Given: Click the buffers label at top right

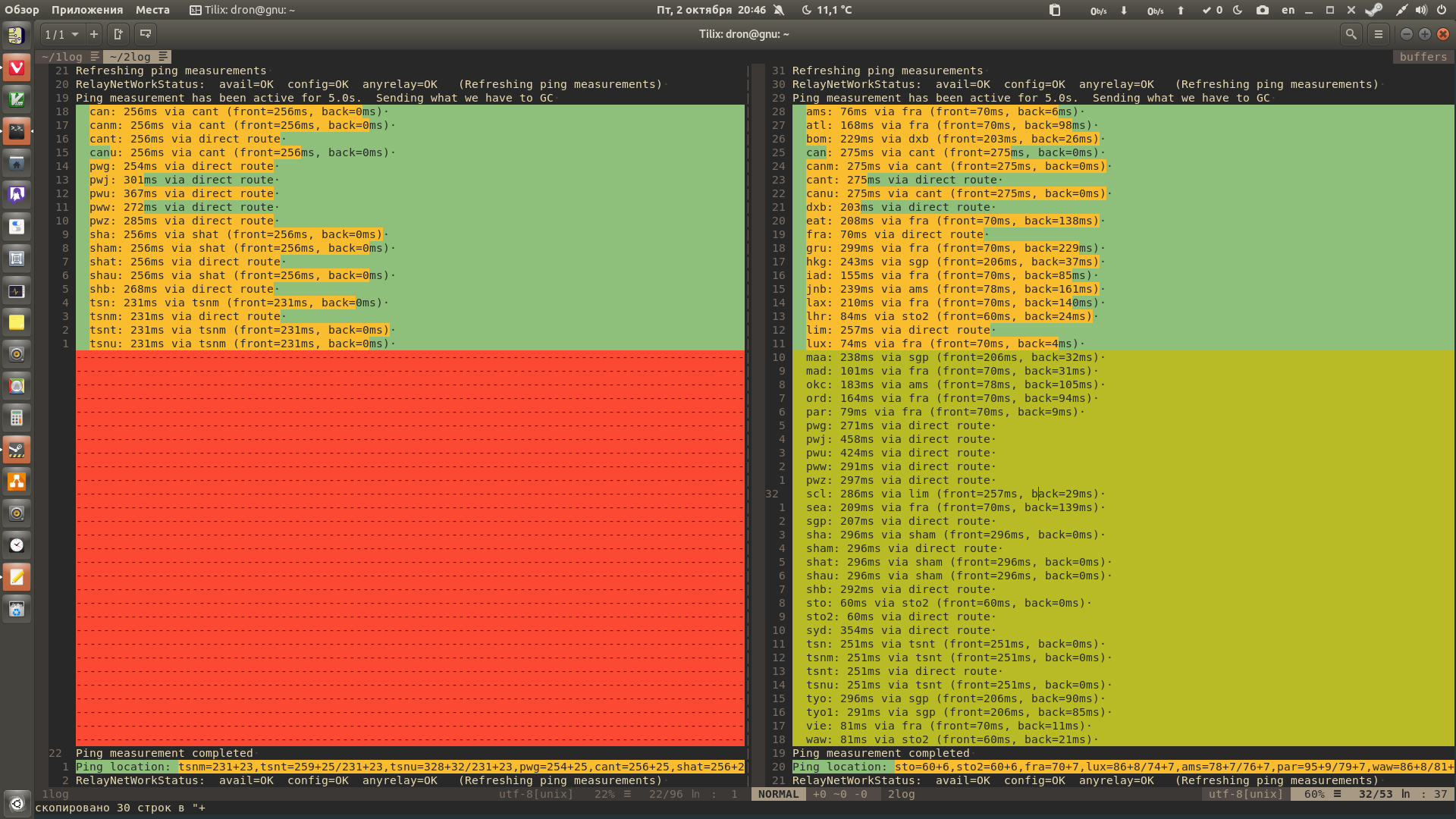Looking at the screenshot, I should (1423, 57).
